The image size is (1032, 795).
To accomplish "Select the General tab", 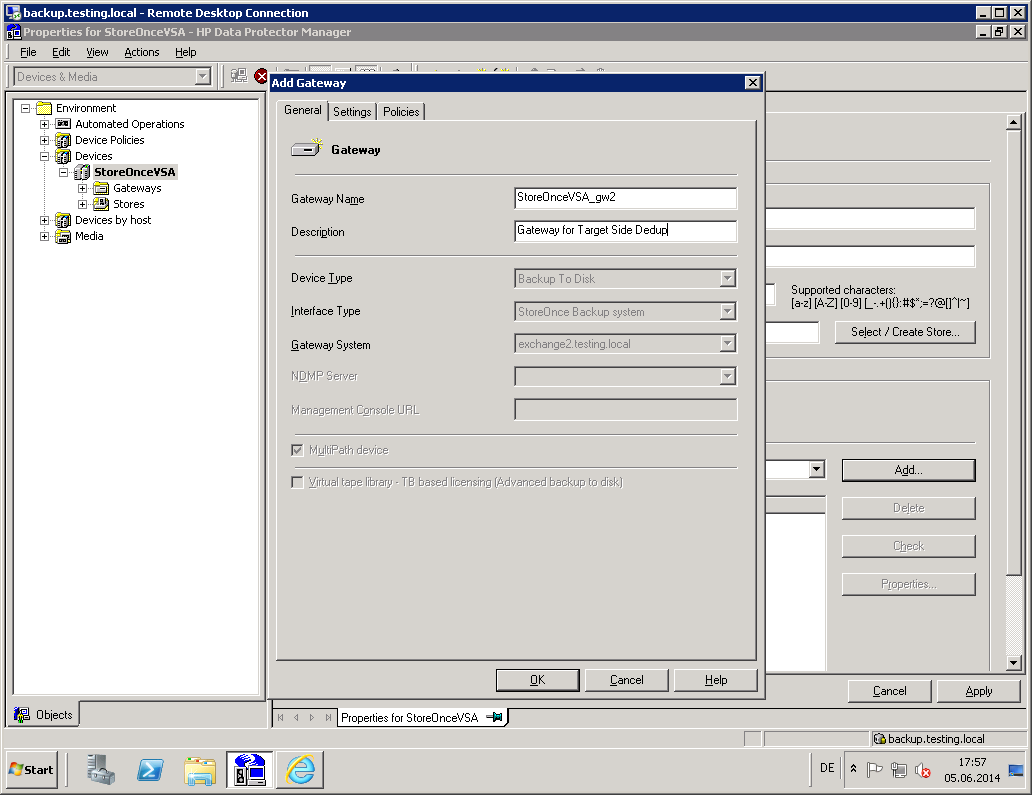I will point(303,110).
